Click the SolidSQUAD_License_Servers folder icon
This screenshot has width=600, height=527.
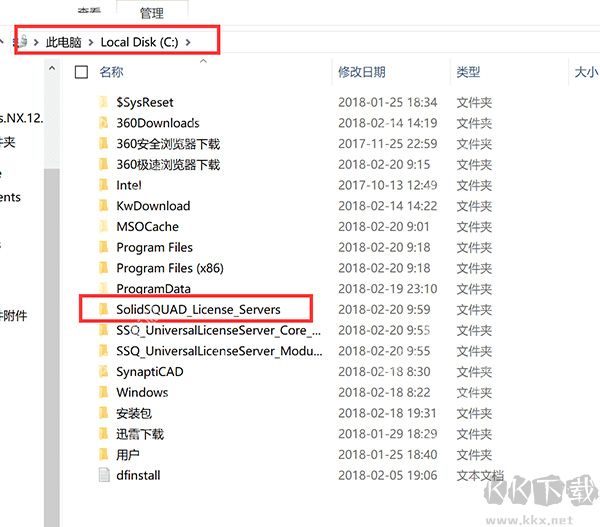click(x=103, y=309)
